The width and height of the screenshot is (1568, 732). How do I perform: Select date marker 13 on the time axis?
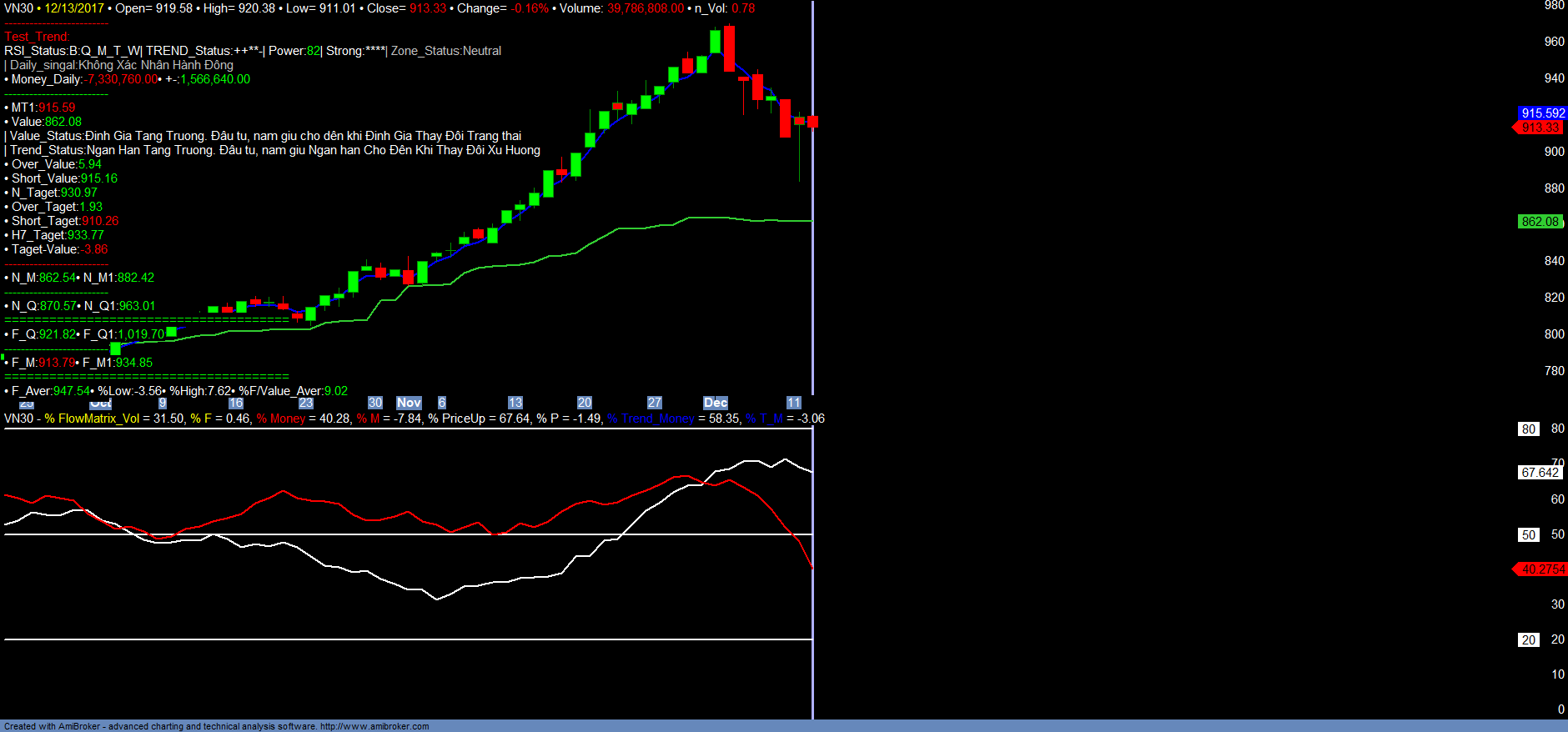[x=515, y=403]
